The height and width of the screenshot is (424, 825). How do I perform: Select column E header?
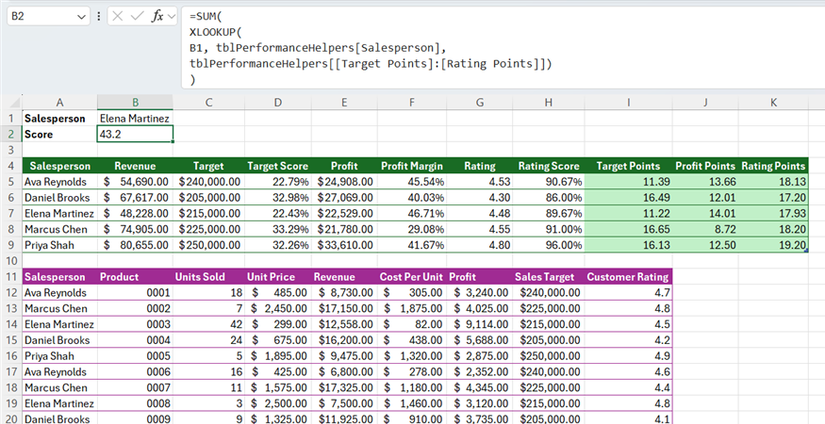[x=344, y=103]
